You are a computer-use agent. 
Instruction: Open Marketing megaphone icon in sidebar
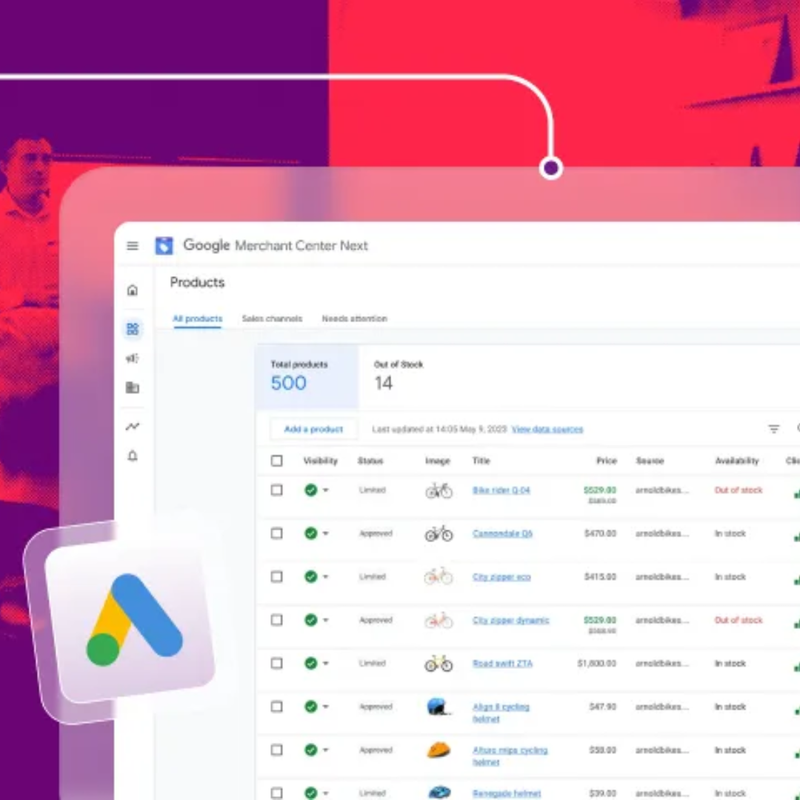point(133,358)
